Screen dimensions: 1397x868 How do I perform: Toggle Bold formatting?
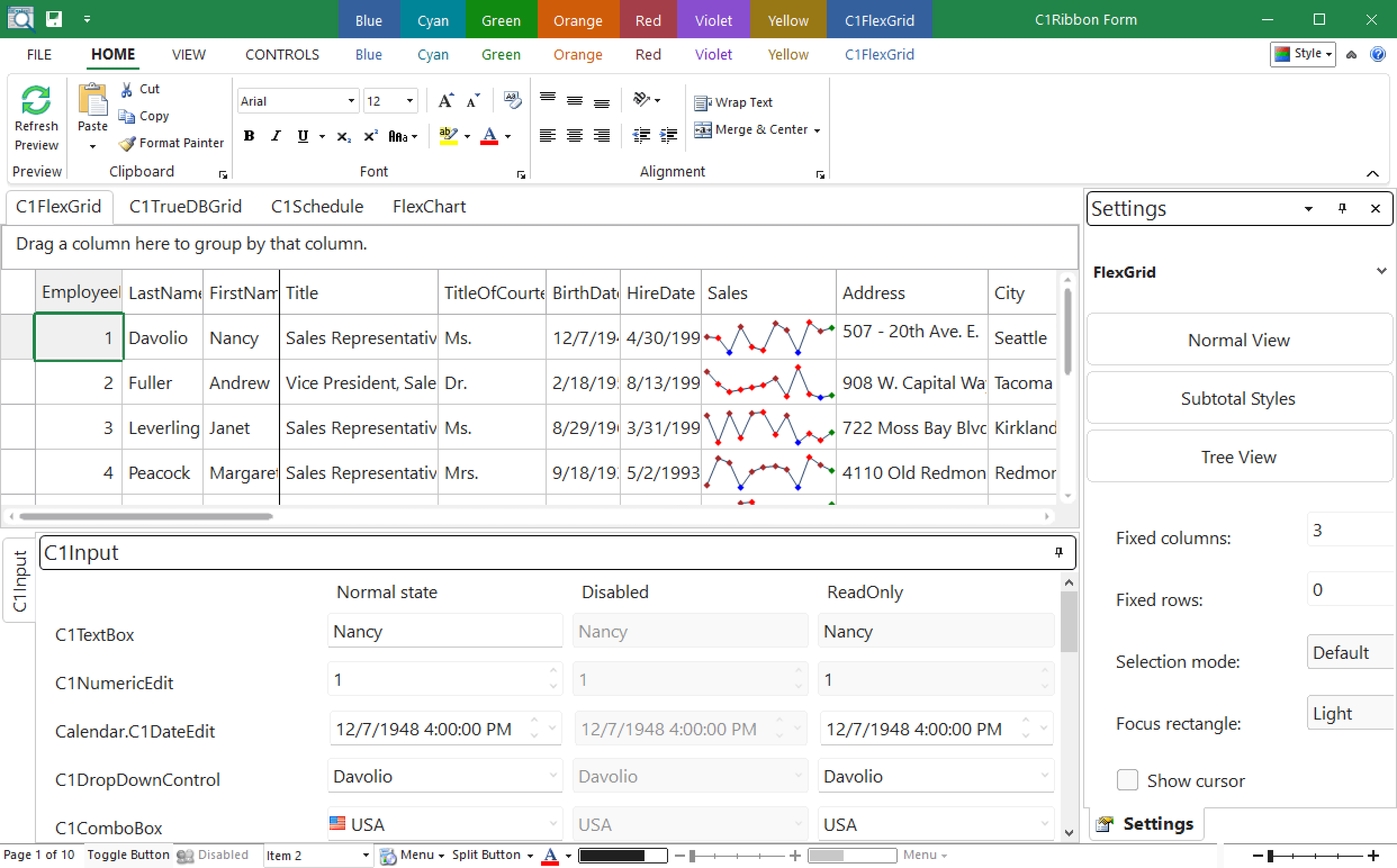tap(249, 136)
